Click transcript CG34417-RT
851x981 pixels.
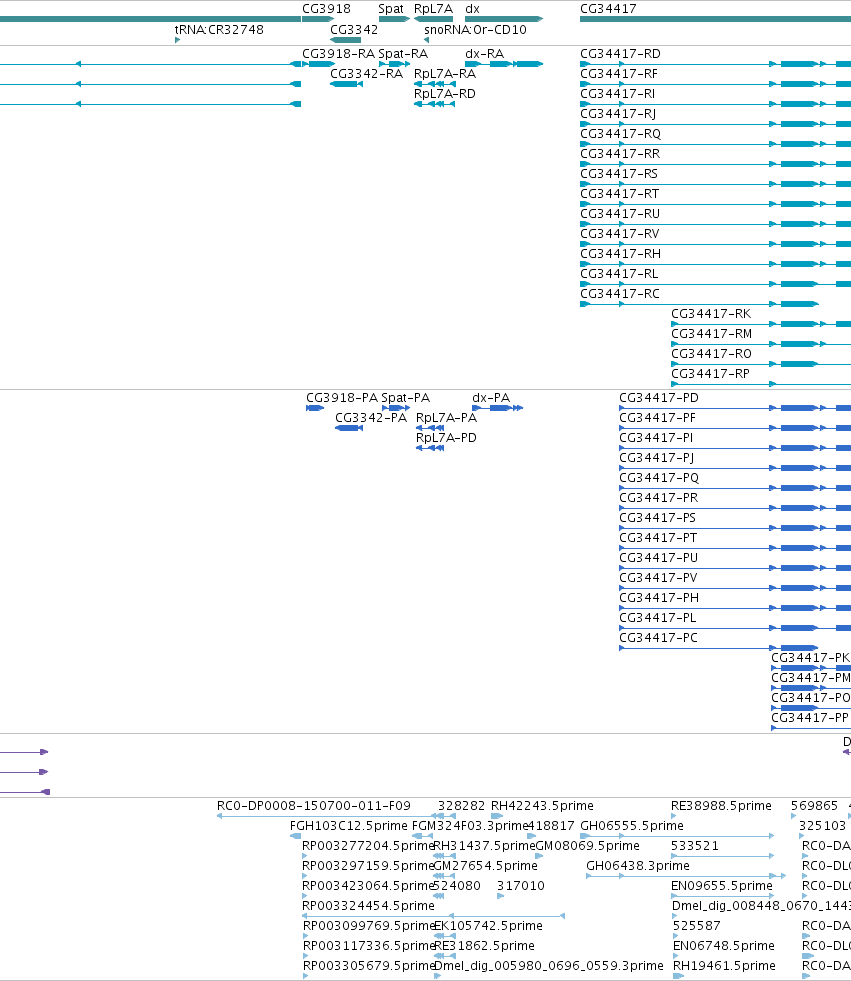coord(619,194)
